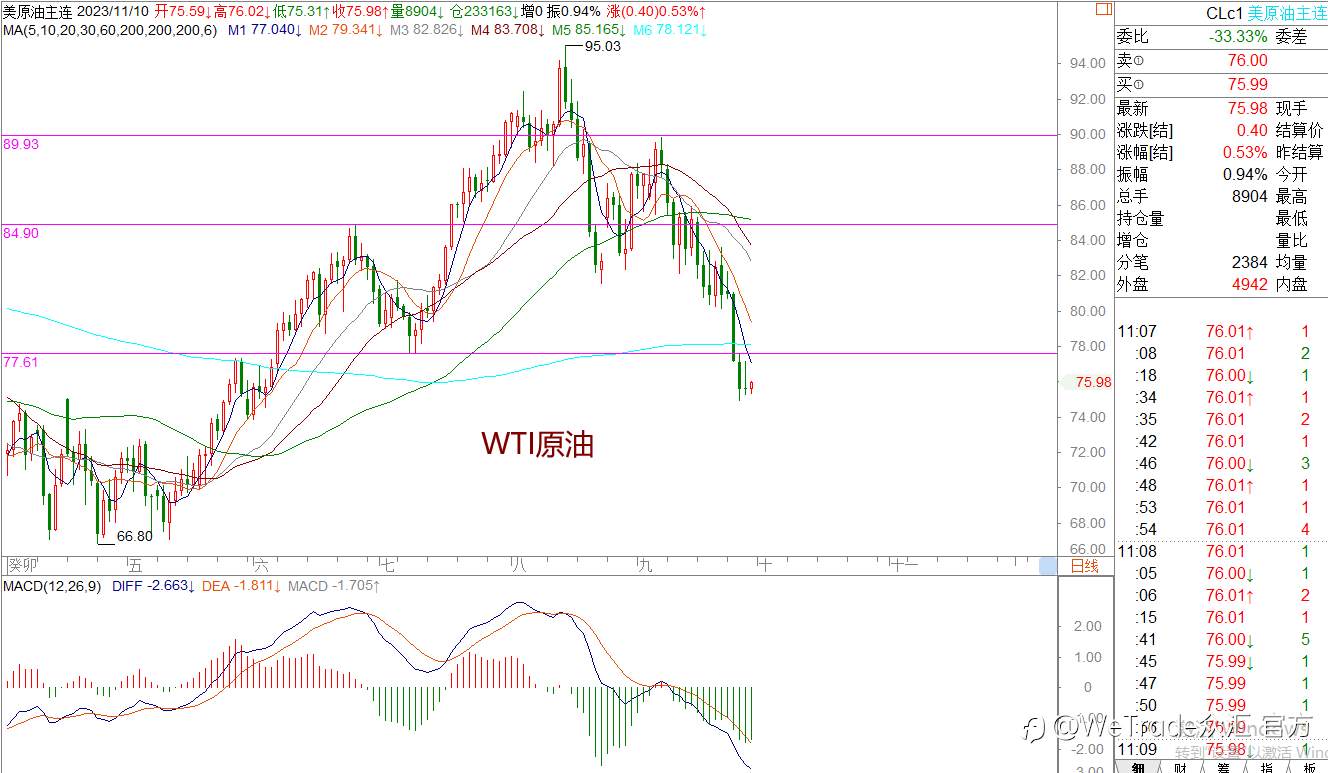
Task: Click the 癸卯 marker on time axis
Action: [x=21, y=566]
